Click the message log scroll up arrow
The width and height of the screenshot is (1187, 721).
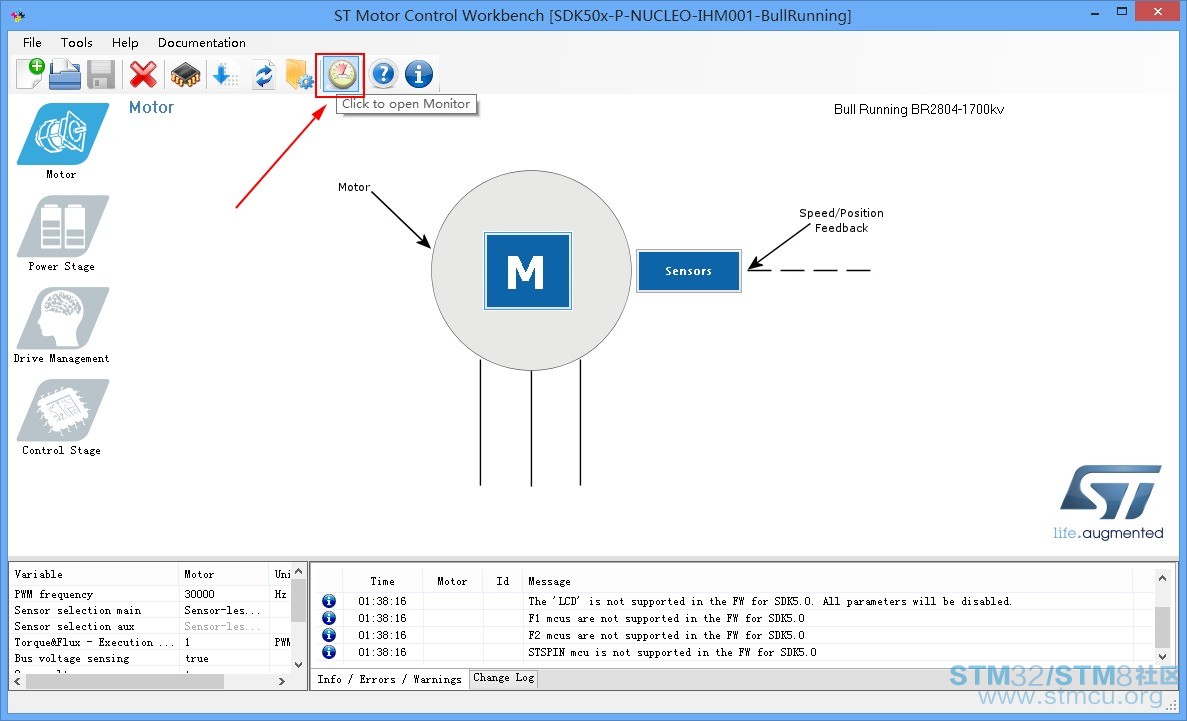[1163, 578]
